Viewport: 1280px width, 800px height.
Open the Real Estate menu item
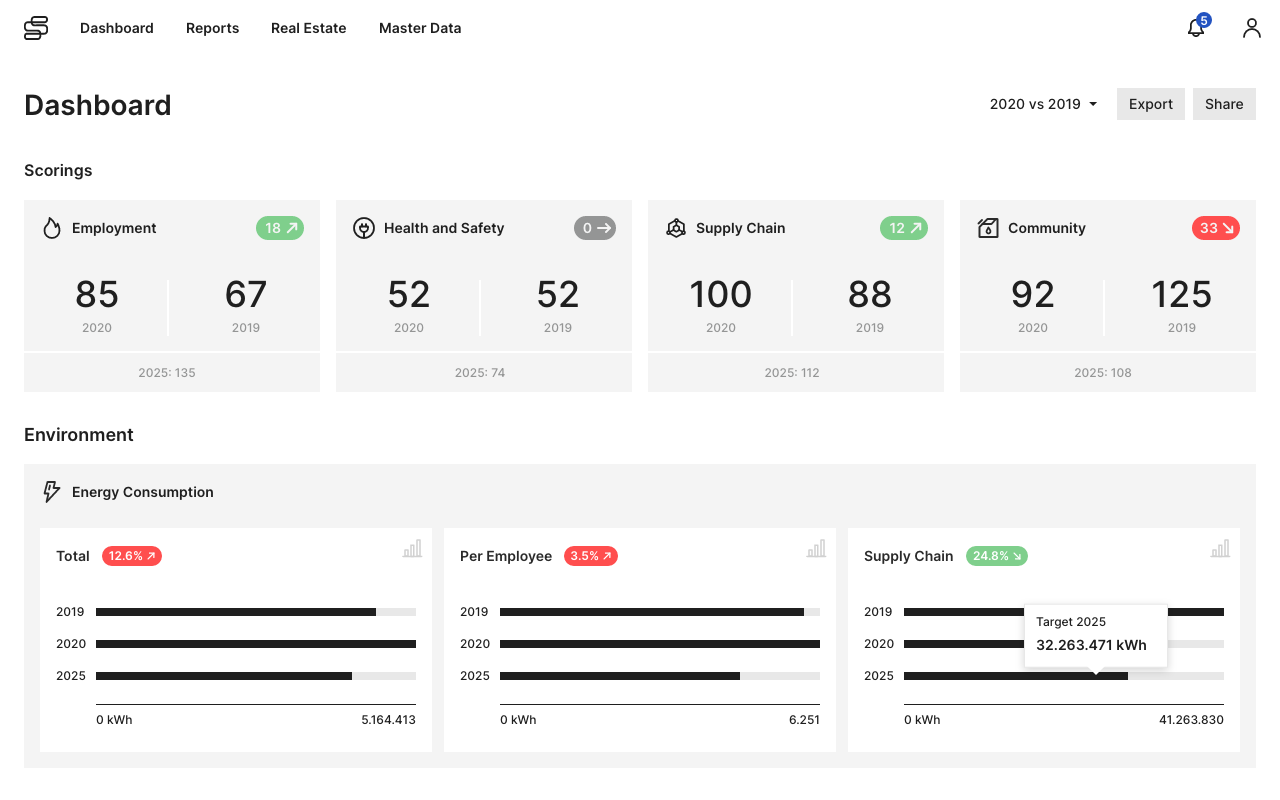tap(309, 28)
